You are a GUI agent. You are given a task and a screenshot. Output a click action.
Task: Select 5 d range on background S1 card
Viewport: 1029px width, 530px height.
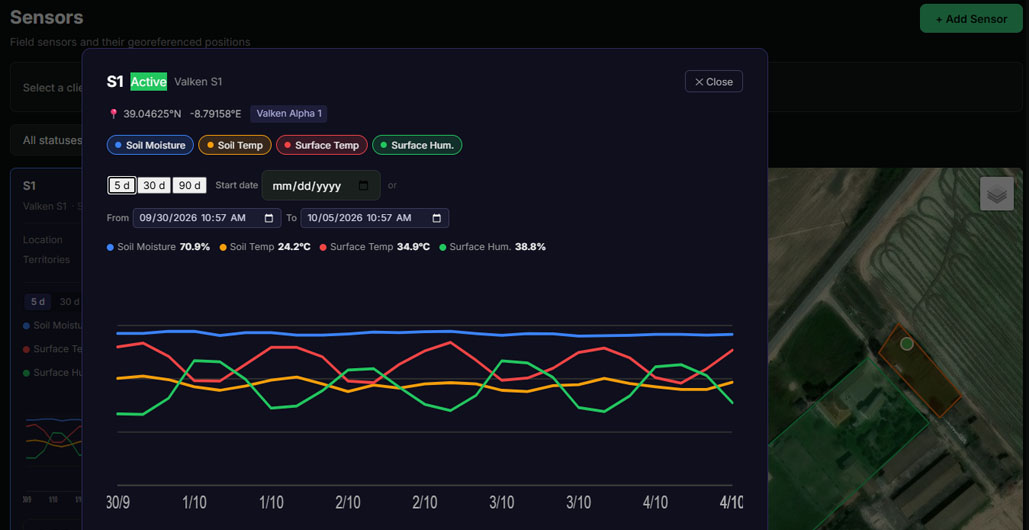coord(38,302)
